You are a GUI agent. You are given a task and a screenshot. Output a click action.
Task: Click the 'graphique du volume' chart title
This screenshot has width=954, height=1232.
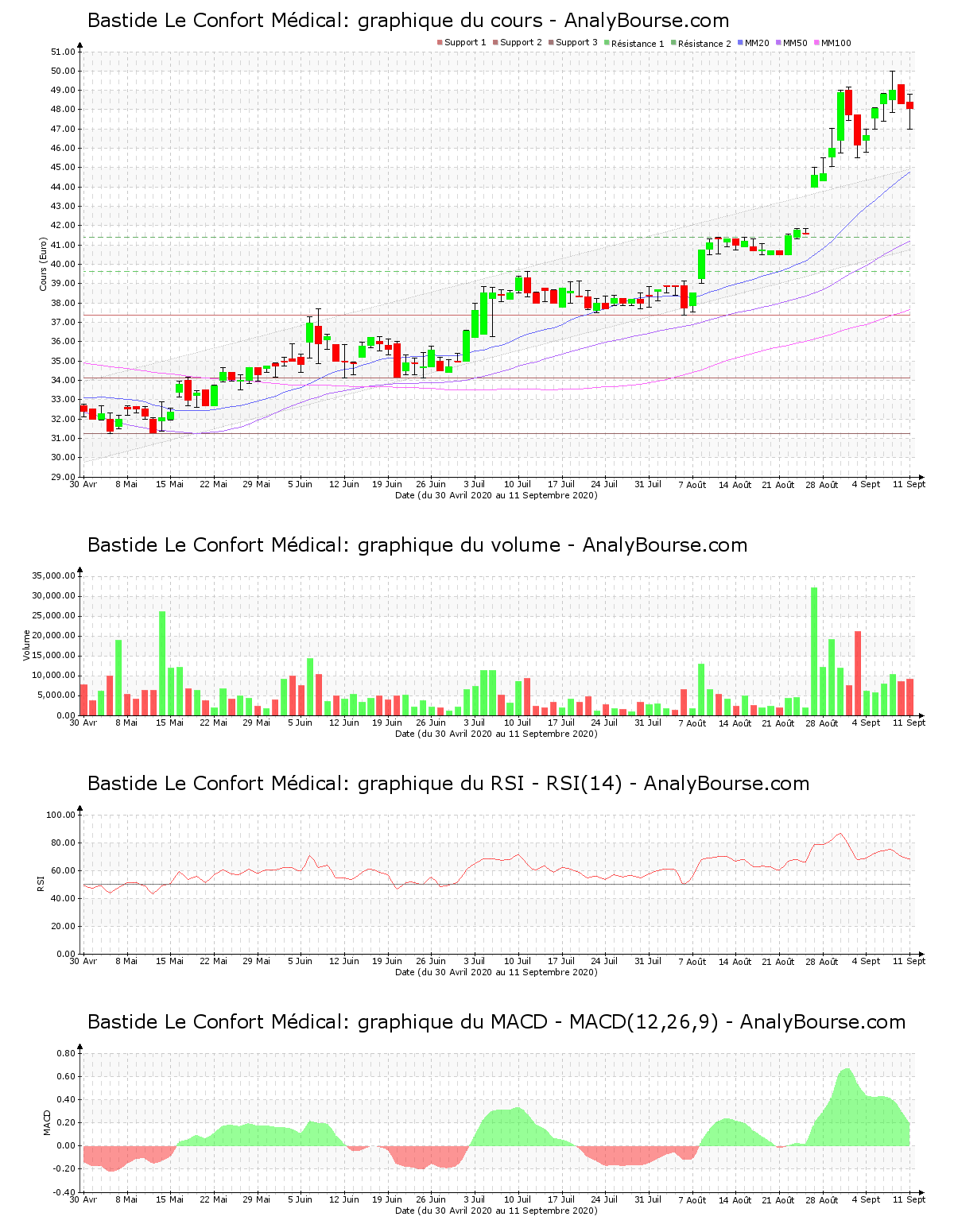(417, 545)
